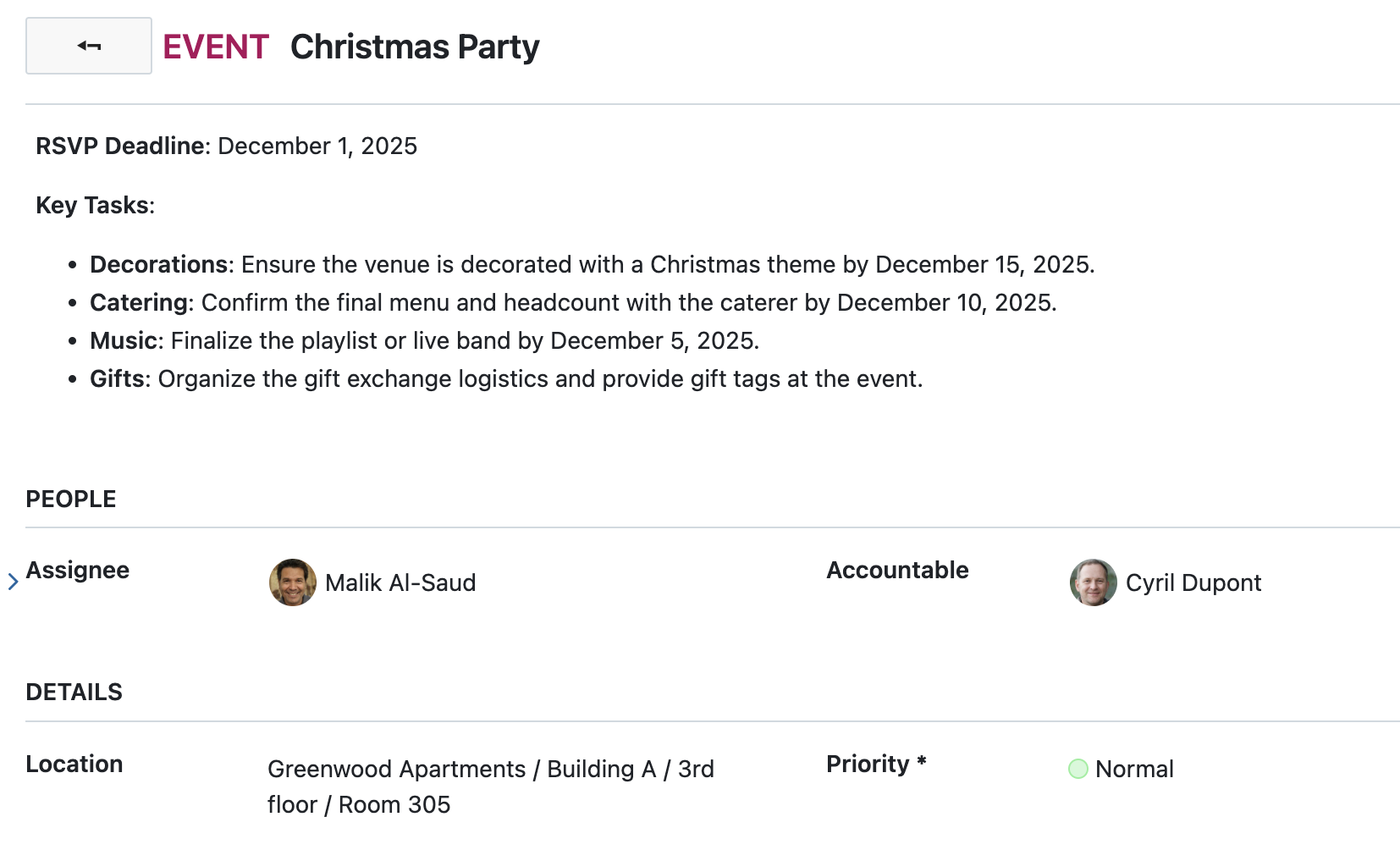
Task: Open the DETAILS section header
Action: pos(74,692)
